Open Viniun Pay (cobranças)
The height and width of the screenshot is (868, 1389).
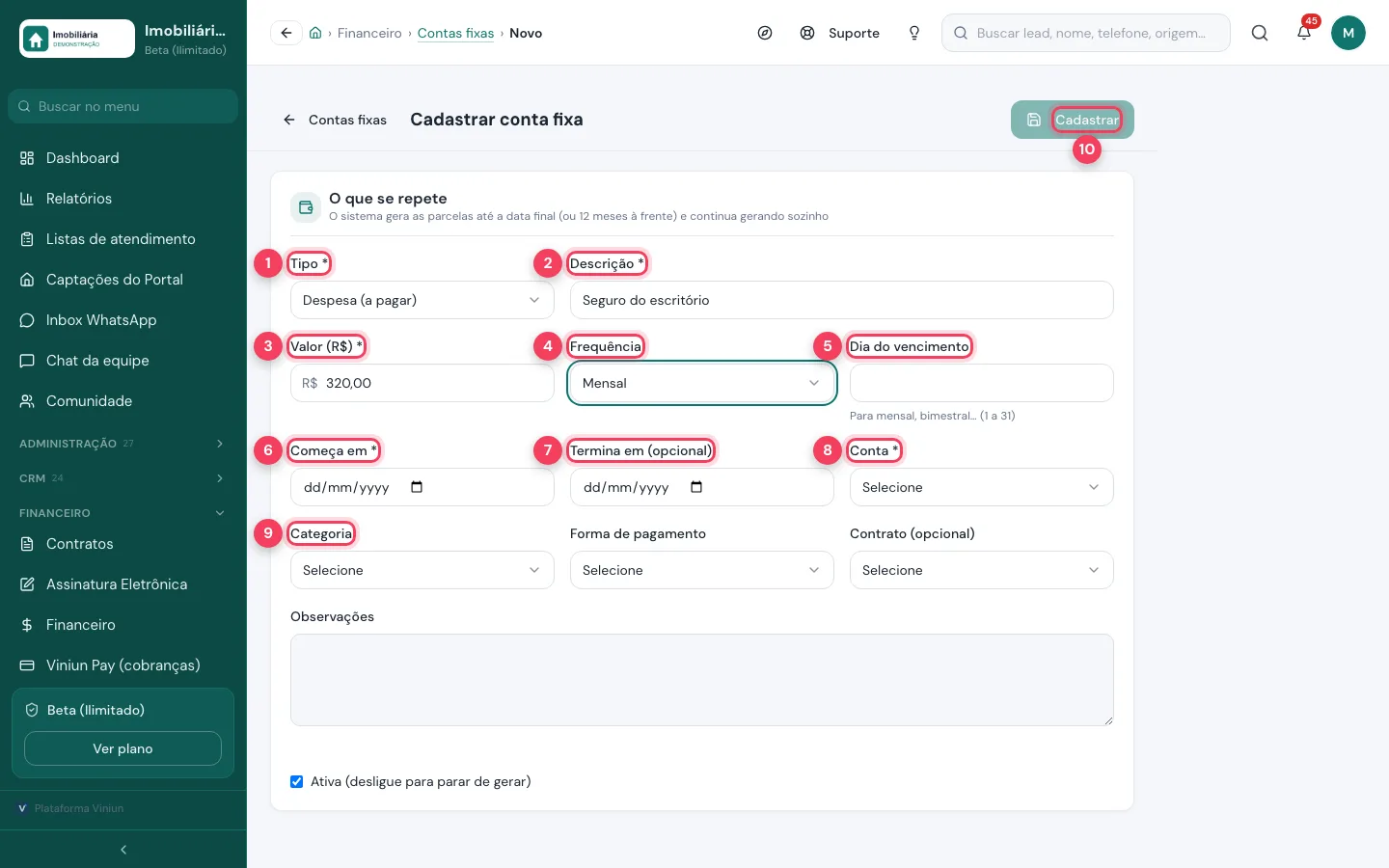[x=123, y=665]
